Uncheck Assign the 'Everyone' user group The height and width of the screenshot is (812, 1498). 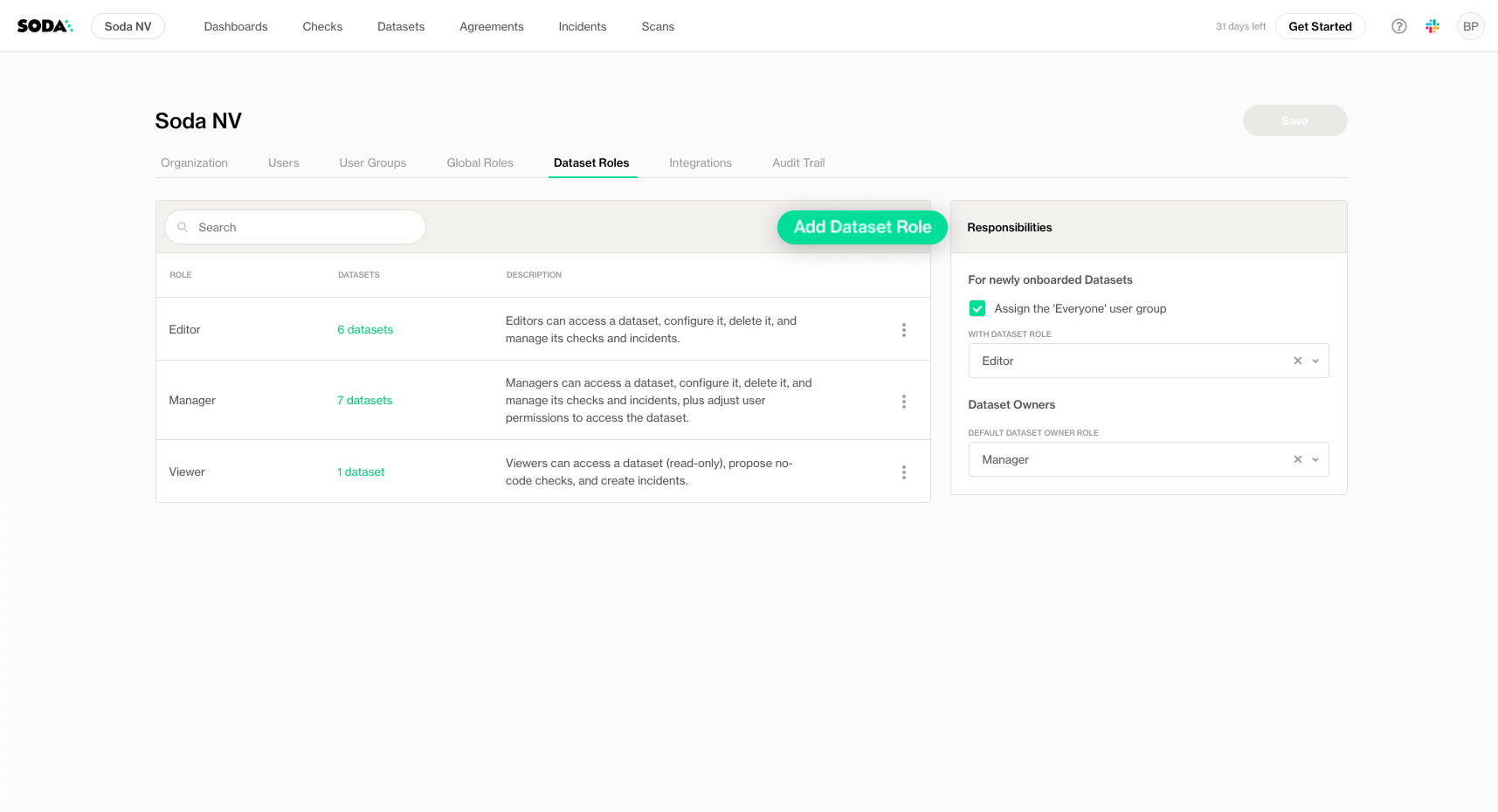pos(977,308)
